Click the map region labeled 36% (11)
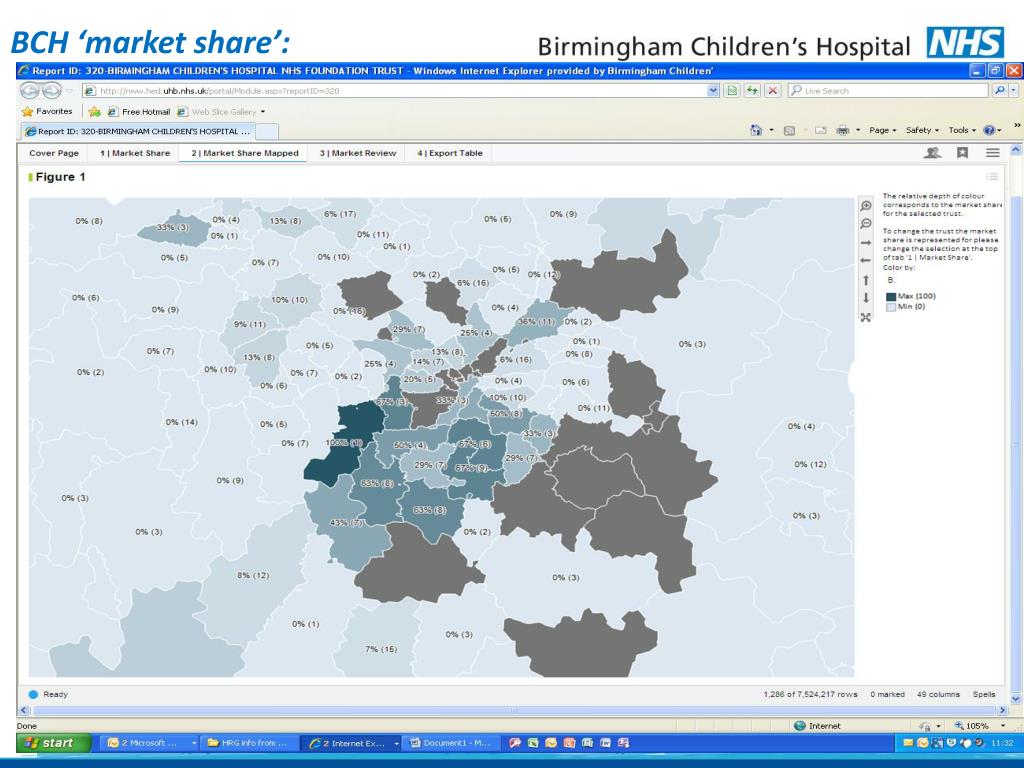This screenshot has width=1024, height=768. coord(536,322)
